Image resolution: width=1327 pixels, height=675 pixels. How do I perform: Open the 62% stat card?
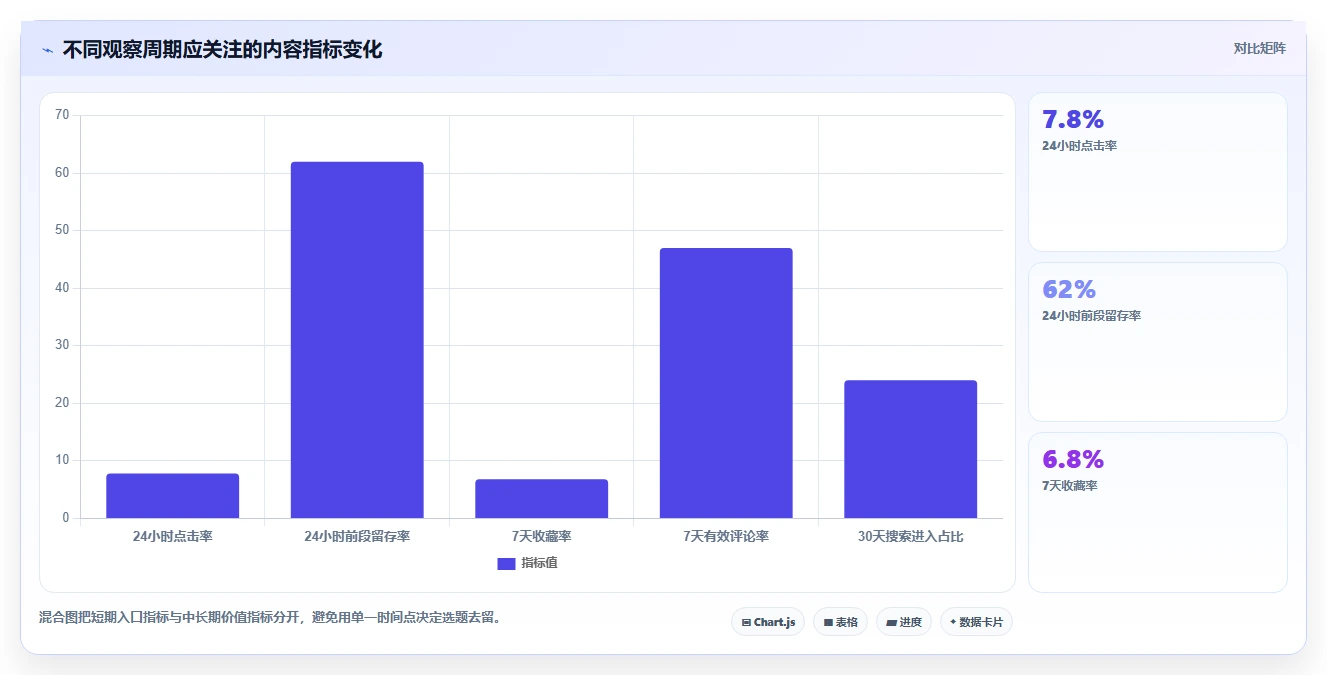(1157, 342)
